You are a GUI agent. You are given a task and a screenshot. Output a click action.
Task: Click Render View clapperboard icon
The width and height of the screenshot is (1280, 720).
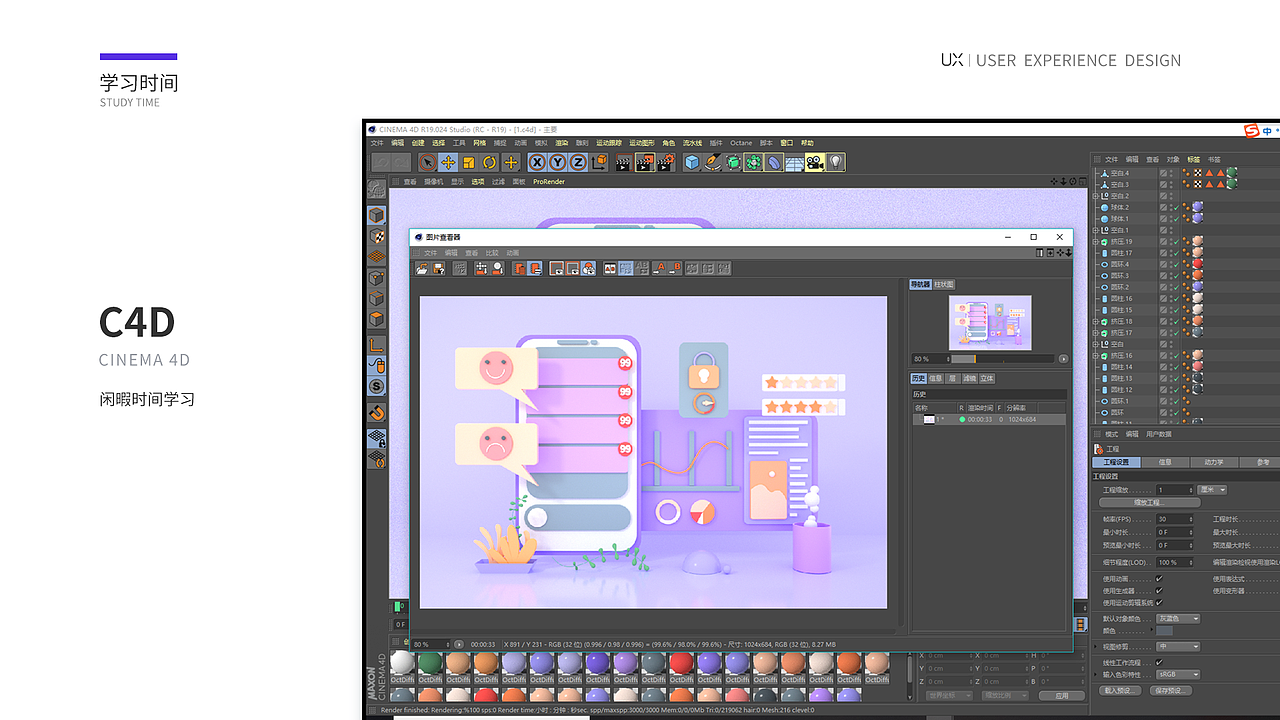623,162
